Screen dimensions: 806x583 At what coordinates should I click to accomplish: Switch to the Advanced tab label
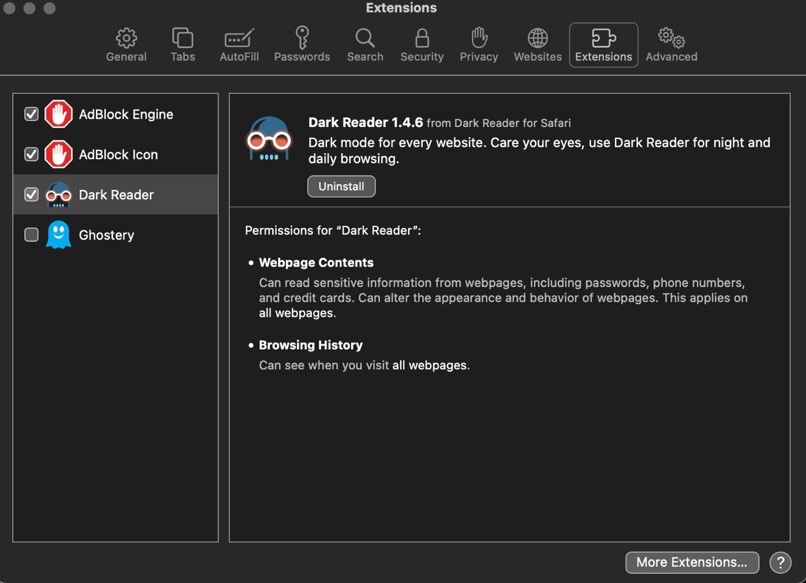tap(671, 57)
